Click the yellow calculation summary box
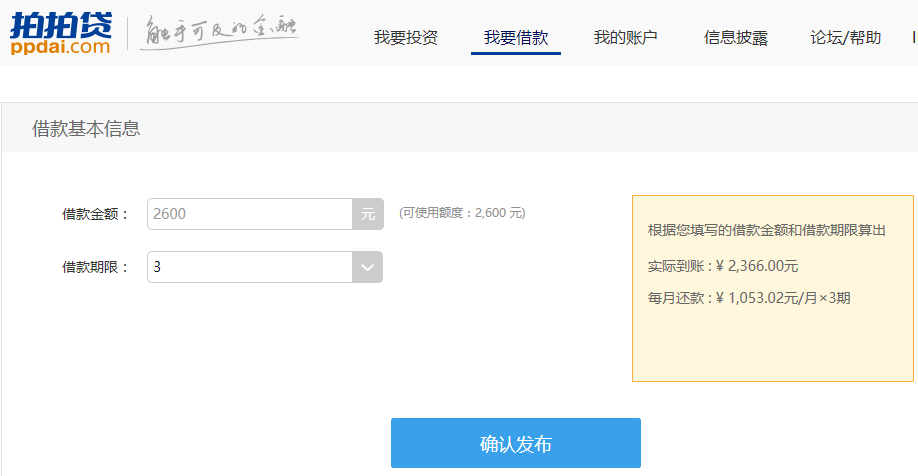The width and height of the screenshot is (918, 476). [x=773, y=288]
